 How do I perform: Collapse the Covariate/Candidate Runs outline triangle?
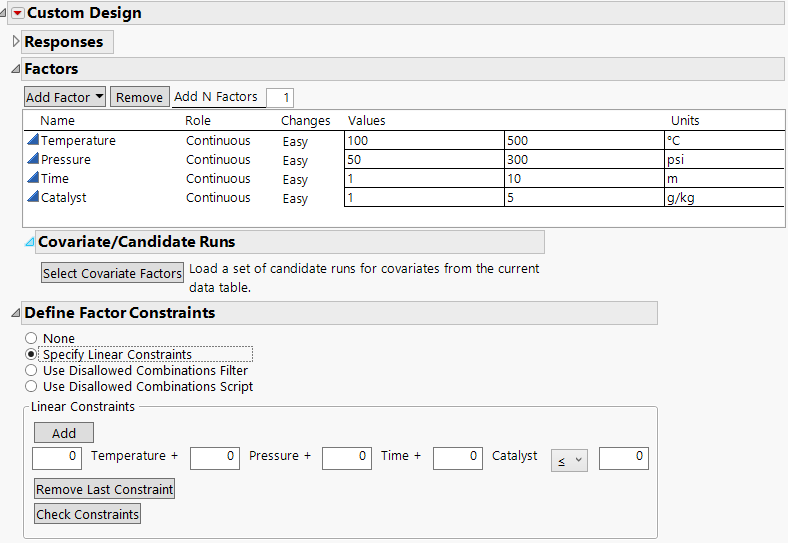pyautogui.click(x=29, y=242)
